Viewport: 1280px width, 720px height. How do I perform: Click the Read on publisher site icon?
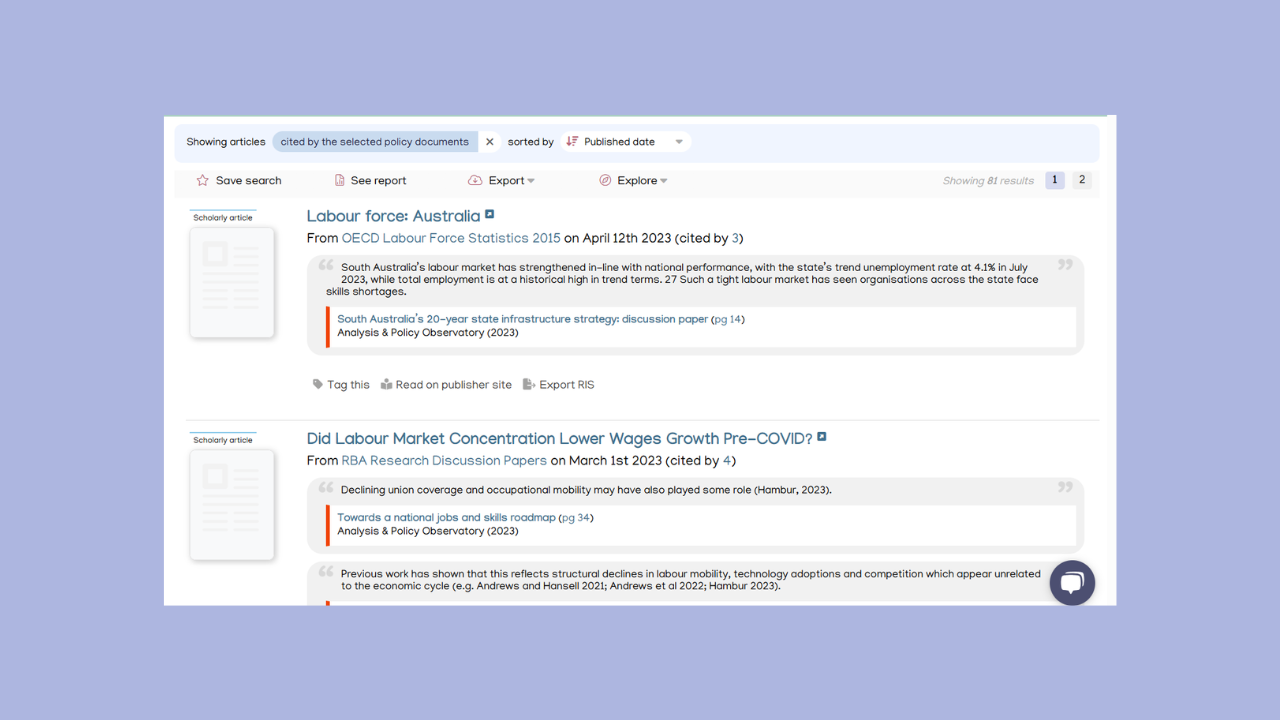pyautogui.click(x=386, y=385)
